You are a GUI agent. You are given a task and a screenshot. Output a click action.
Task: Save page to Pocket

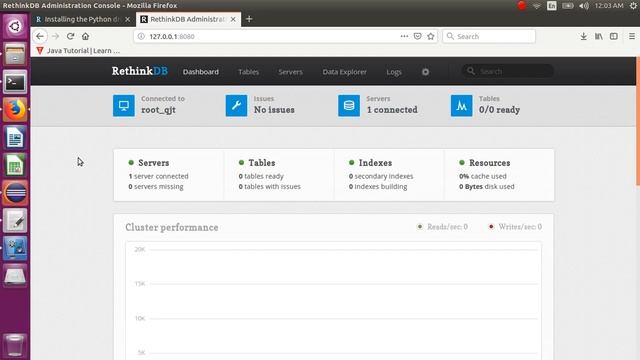coord(418,36)
